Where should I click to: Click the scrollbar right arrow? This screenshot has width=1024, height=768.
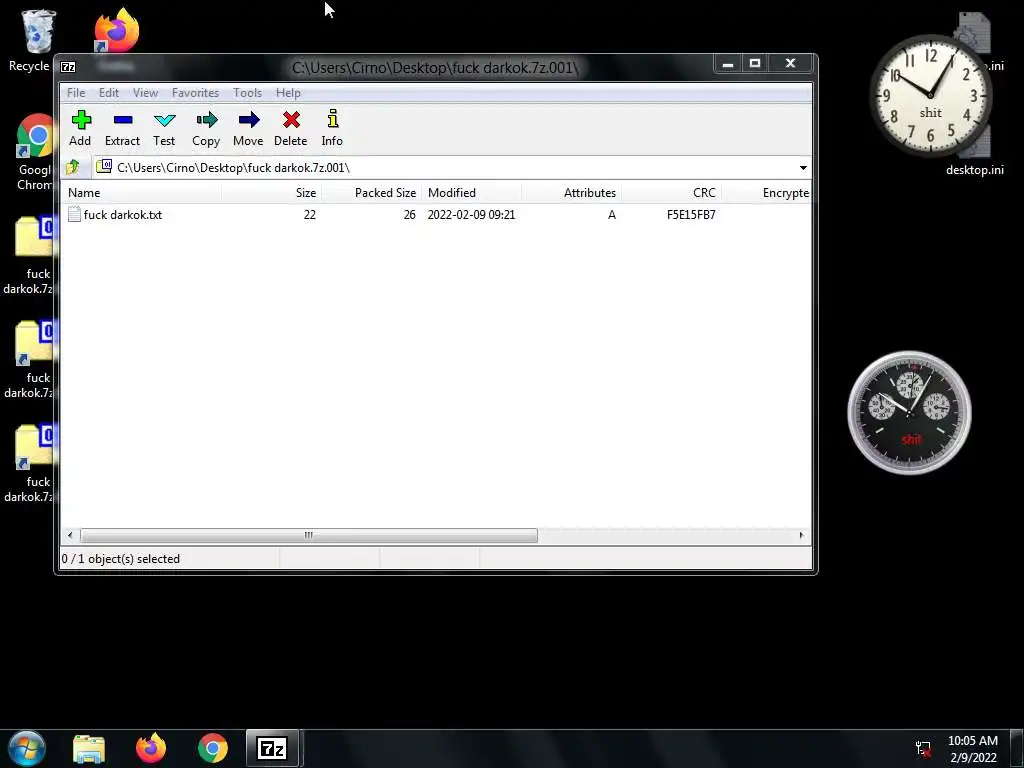click(801, 536)
